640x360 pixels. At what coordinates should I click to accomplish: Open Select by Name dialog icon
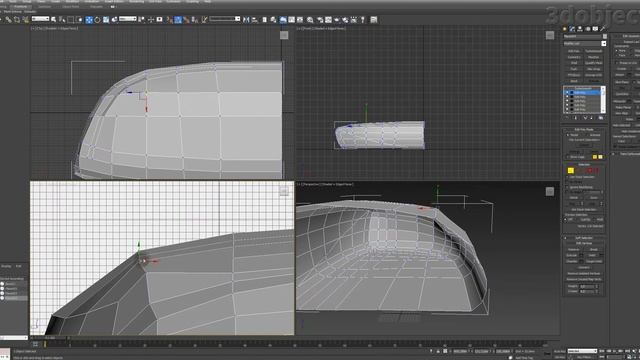coord(62,20)
